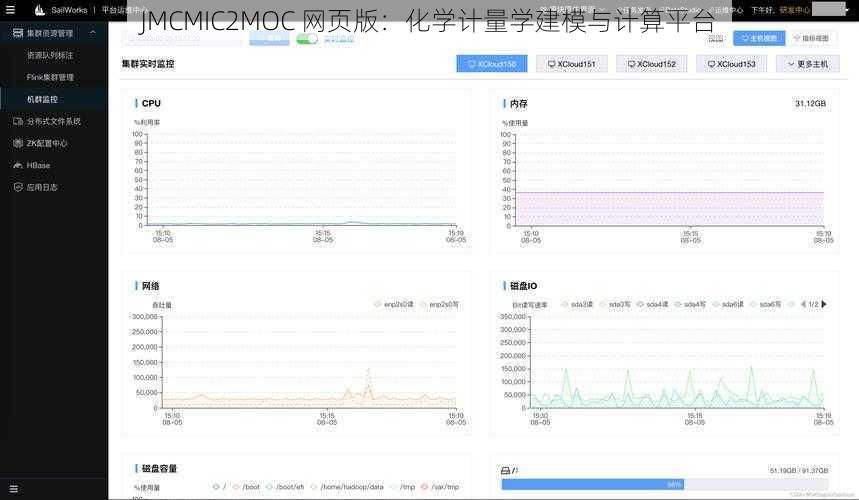This screenshot has height=500, width=859.
Task: Open the hamburger menu at top left
Action: pos(10,9)
